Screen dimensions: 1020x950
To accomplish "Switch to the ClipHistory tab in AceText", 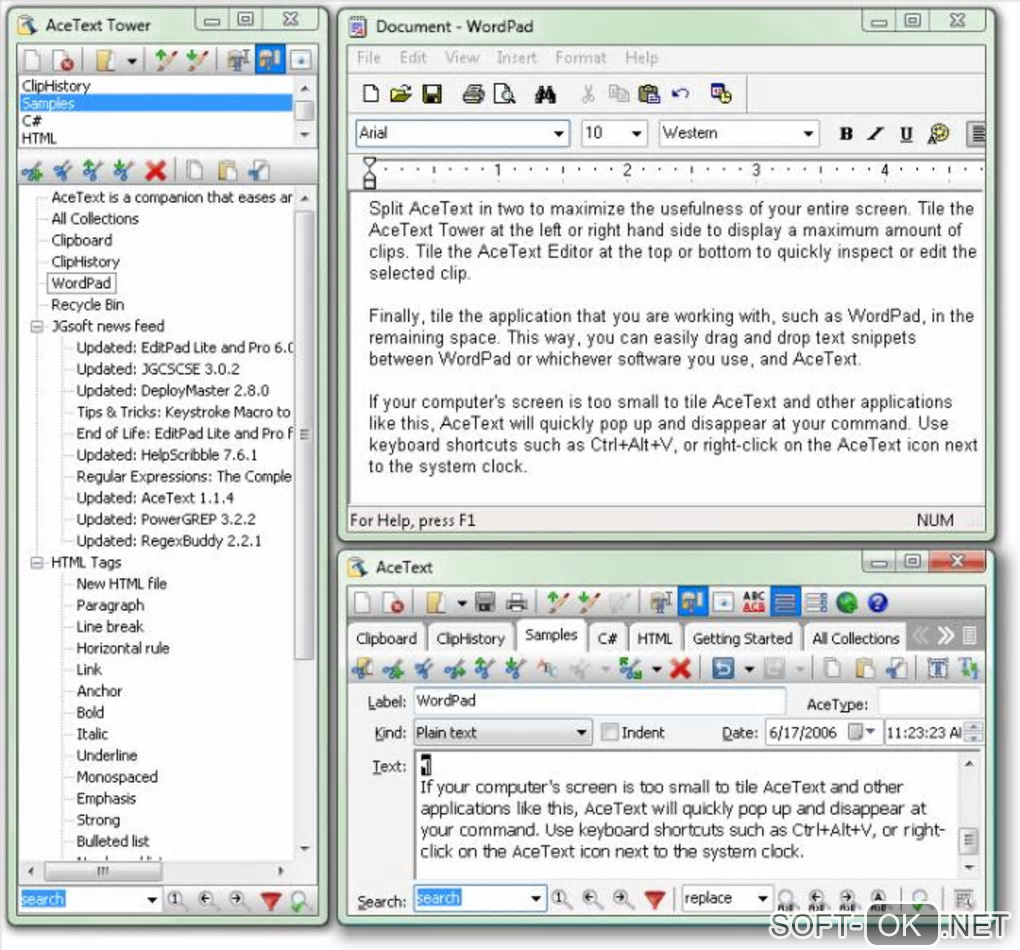I will pyautogui.click(x=470, y=638).
